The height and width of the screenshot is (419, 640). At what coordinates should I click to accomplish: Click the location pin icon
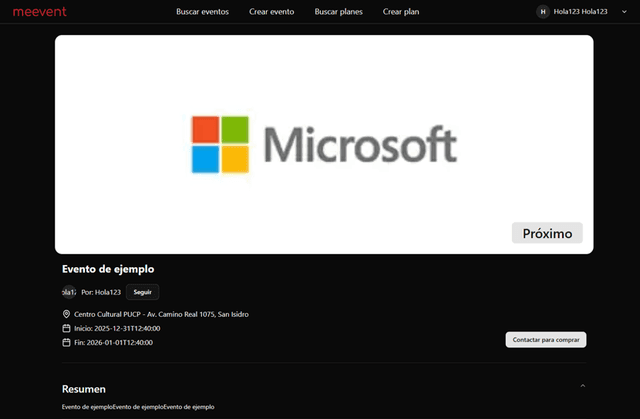click(66, 314)
